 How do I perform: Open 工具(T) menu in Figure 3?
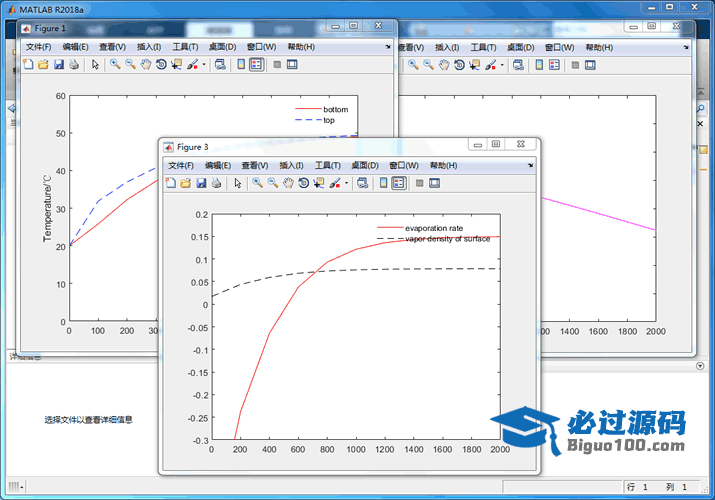click(x=327, y=165)
